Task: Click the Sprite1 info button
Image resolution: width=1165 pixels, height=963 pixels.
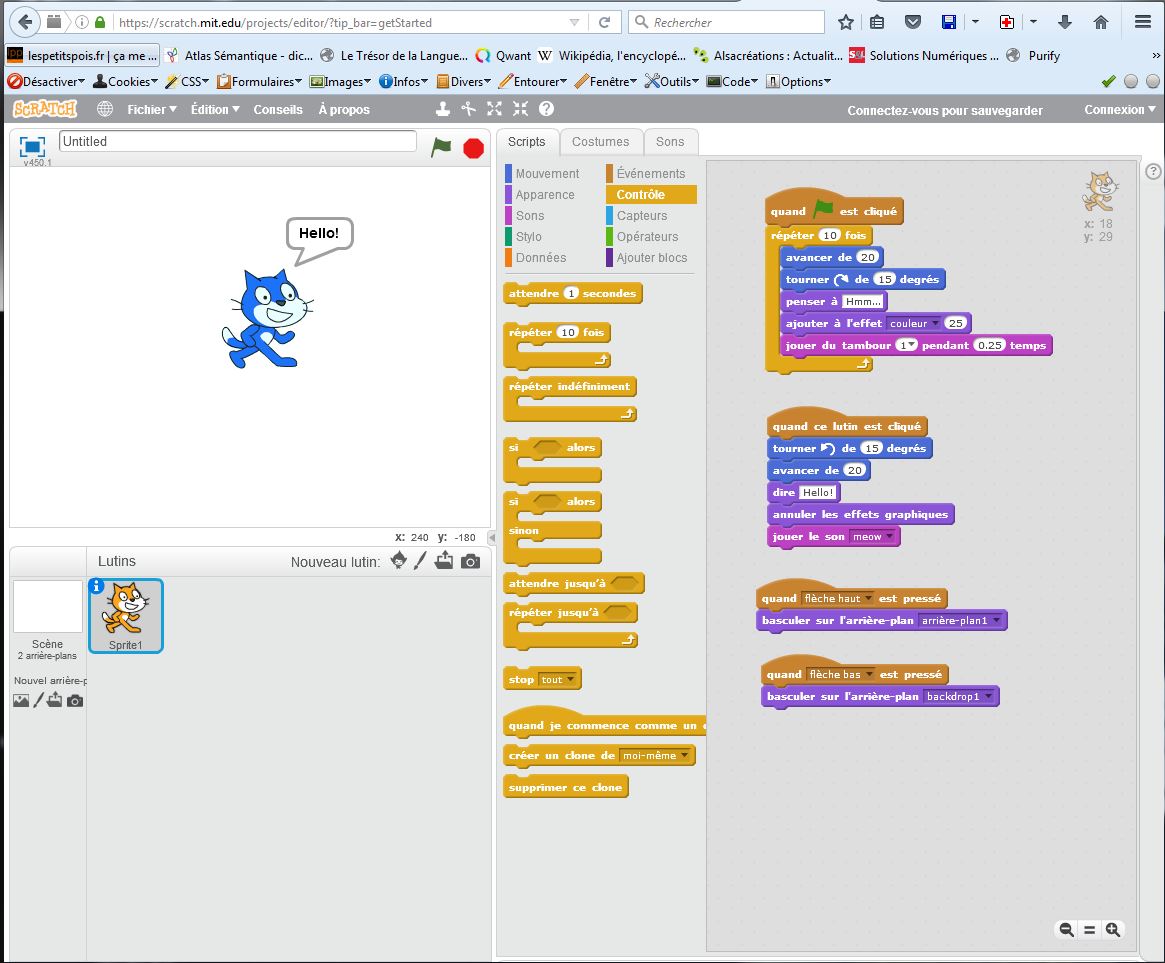Action: tap(97, 587)
